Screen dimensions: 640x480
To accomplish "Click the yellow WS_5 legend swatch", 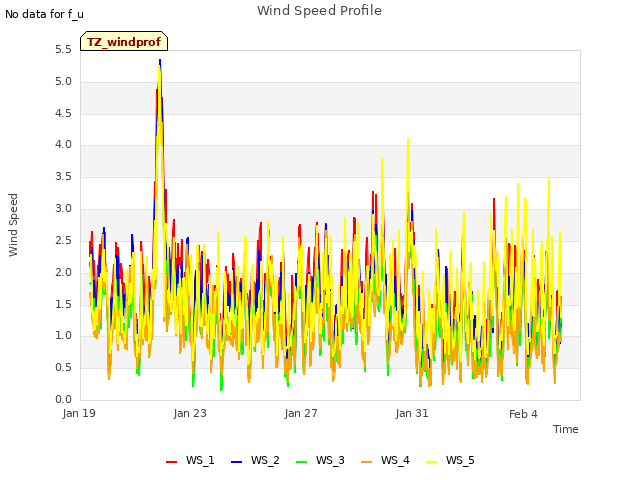I will tap(431, 462).
